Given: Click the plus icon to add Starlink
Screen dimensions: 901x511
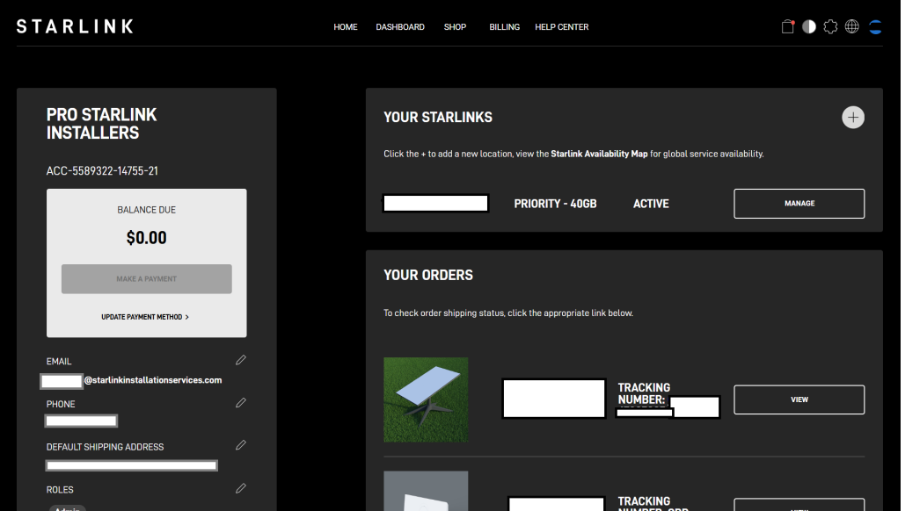Looking at the screenshot, I should coord(853,117).
